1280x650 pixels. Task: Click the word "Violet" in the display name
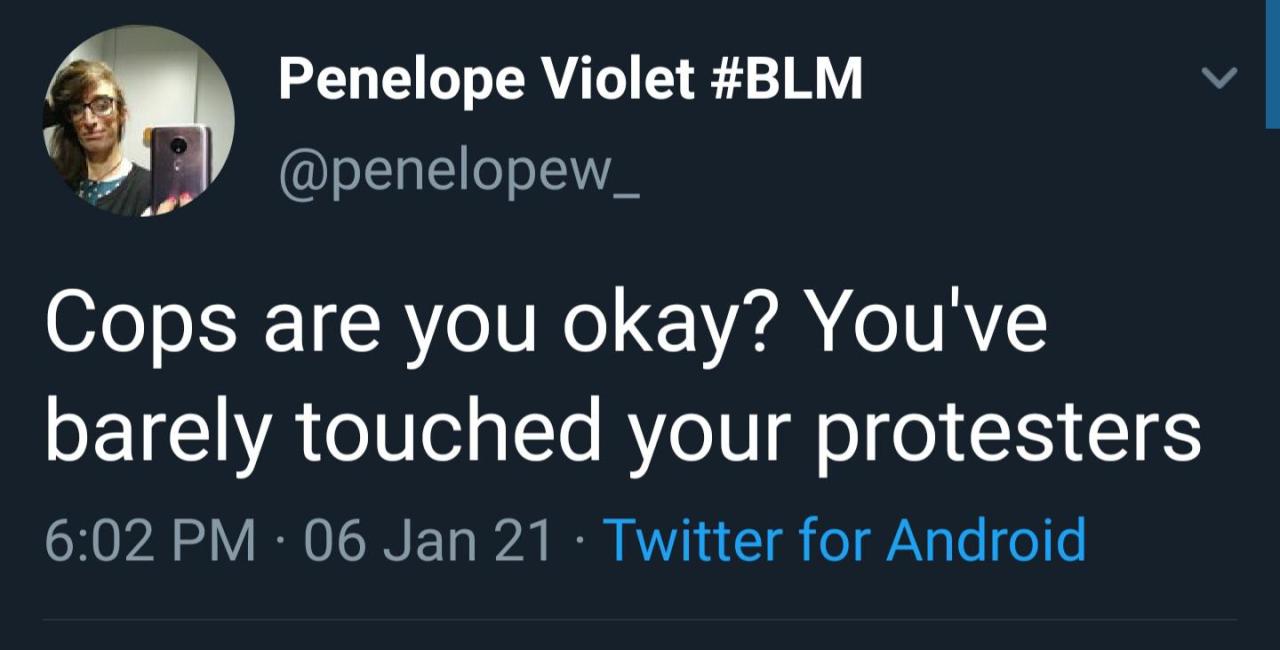(x=619, y=79)
